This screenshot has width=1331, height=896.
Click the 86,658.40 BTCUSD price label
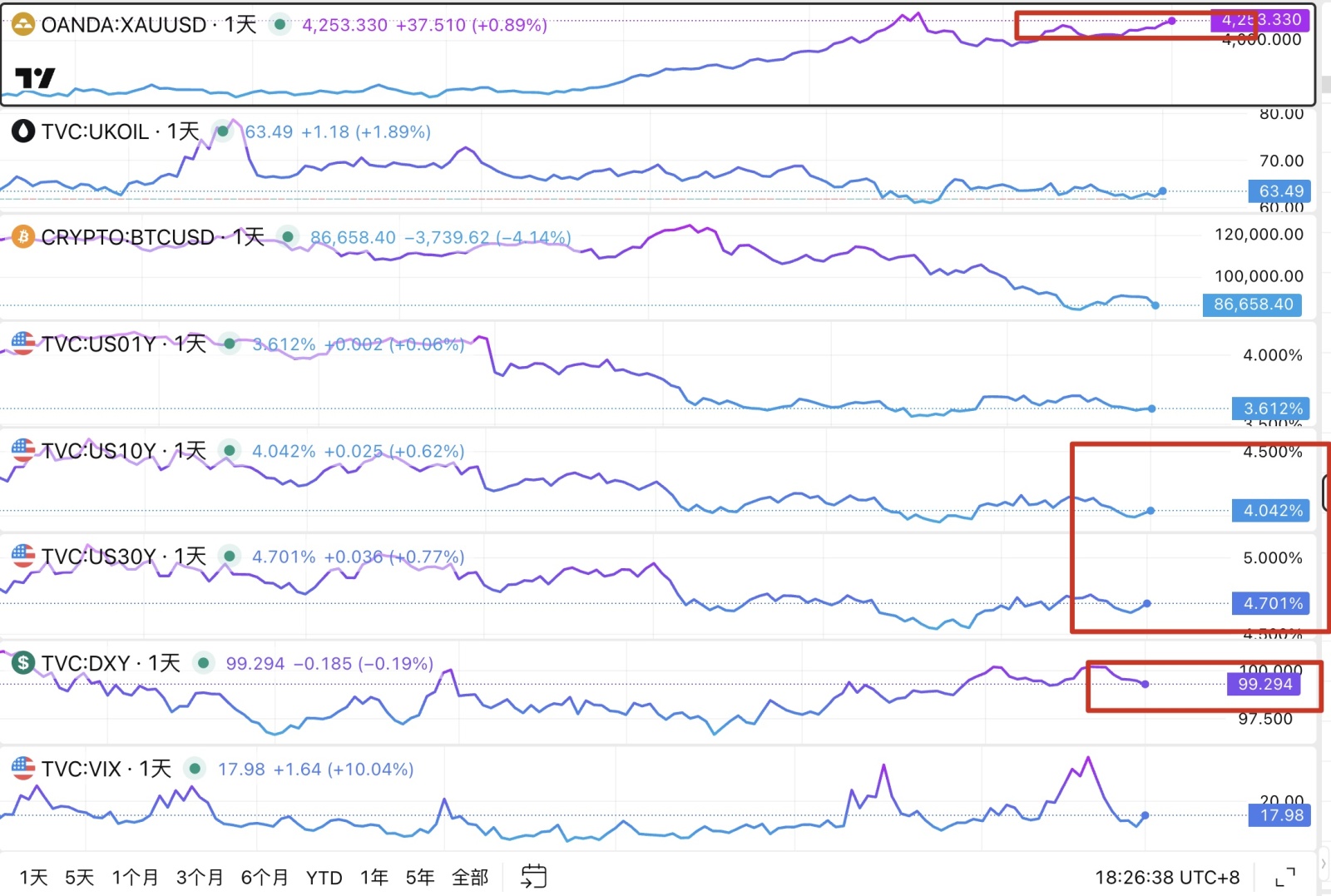point(1253,304)
